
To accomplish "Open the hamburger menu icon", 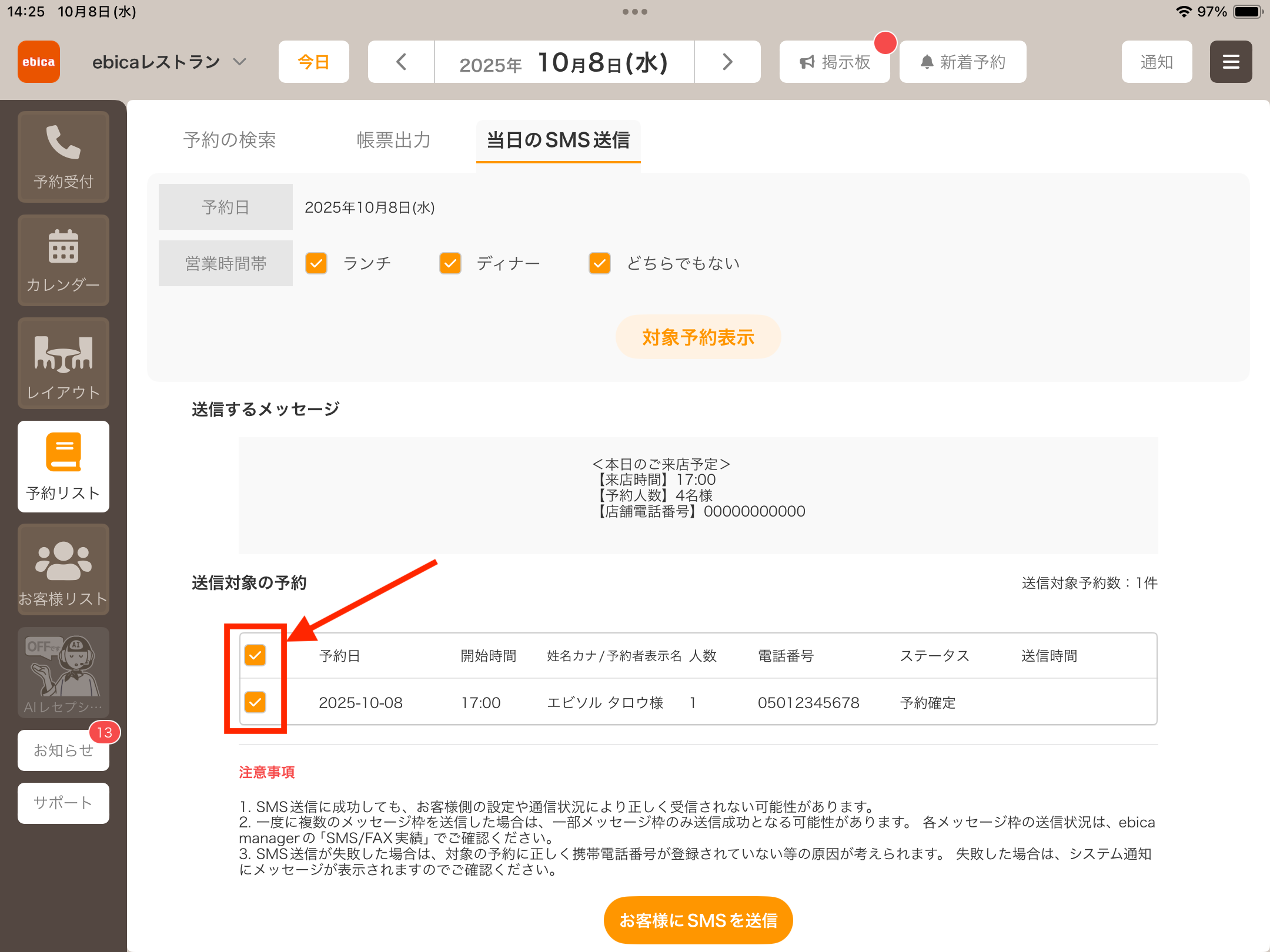I will click(1231, 62).
